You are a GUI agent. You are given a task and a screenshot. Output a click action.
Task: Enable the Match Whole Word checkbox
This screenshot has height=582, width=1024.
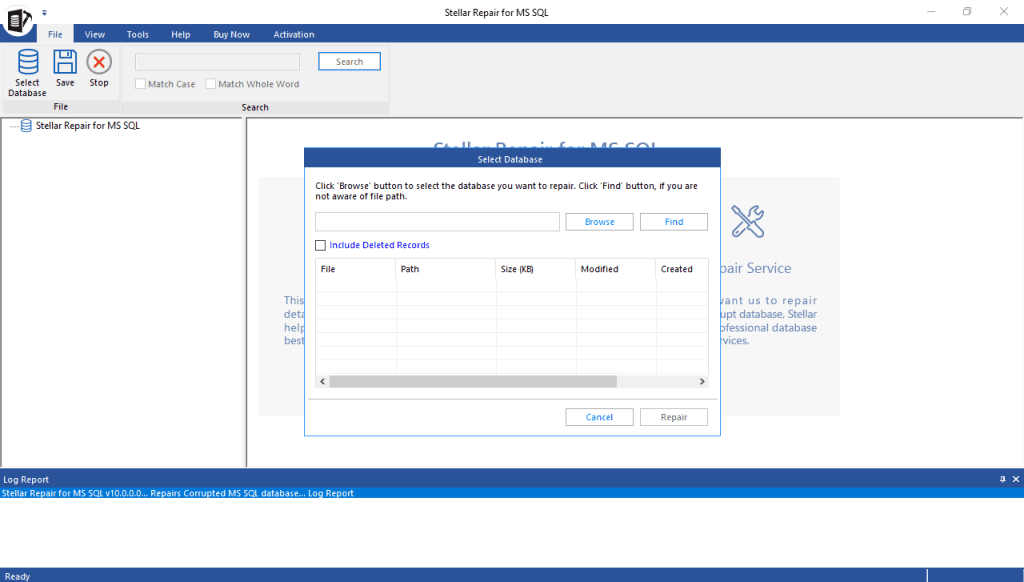[x=213, y=84]
